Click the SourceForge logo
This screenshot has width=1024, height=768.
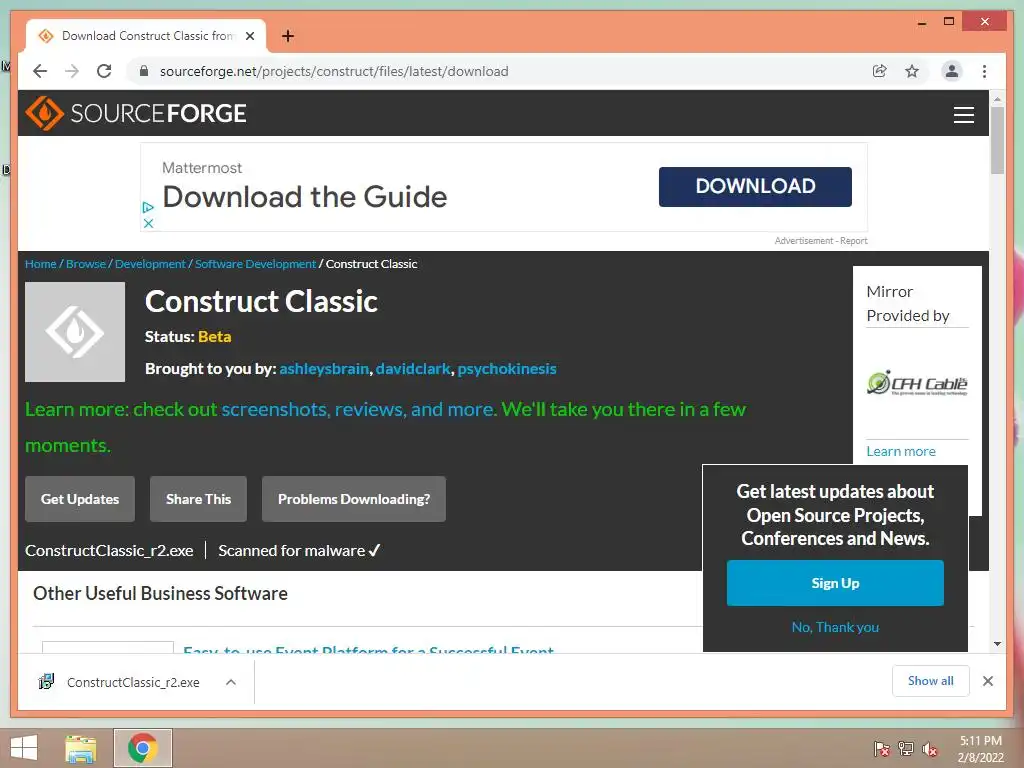click(x=136, y=113)
